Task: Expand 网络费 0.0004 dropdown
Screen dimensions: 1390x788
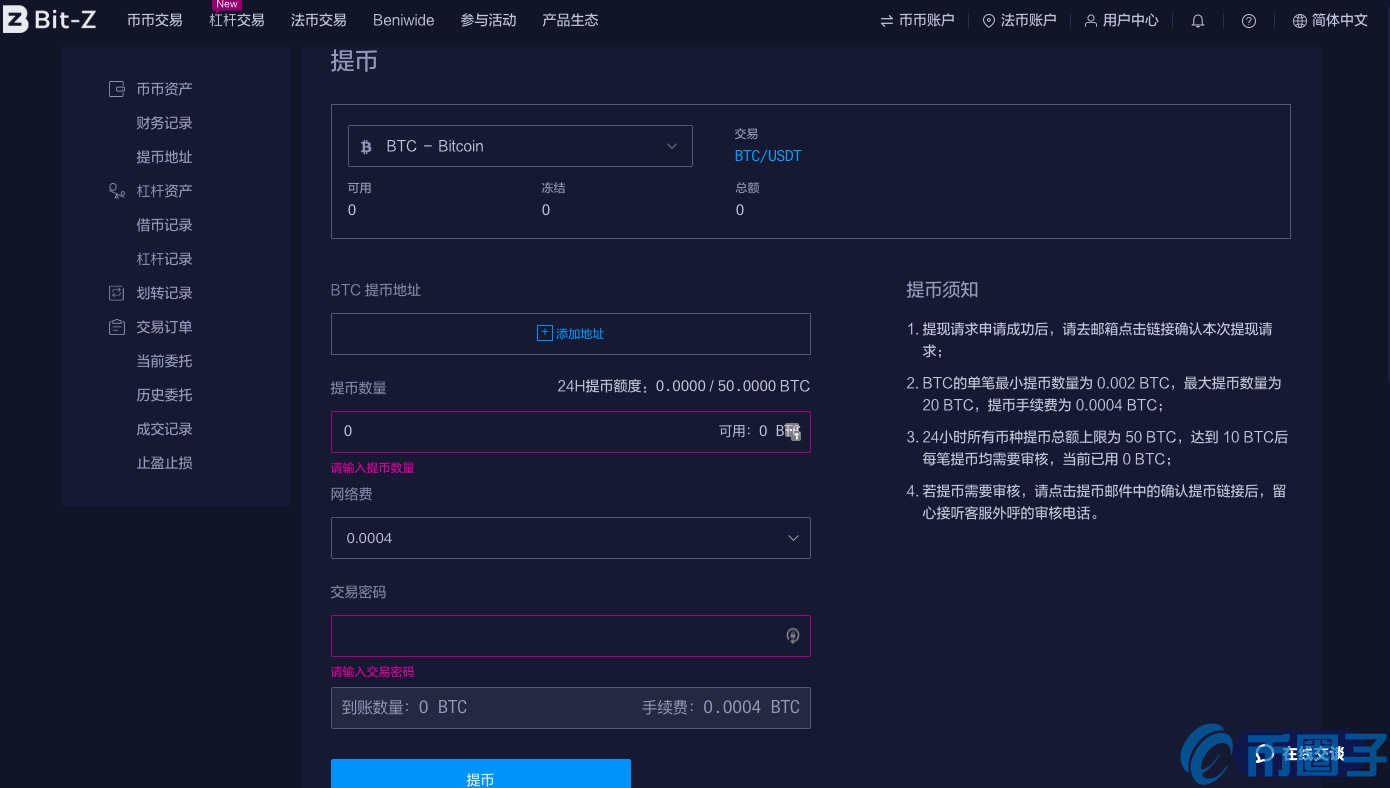Action: [x=571, y=538]
